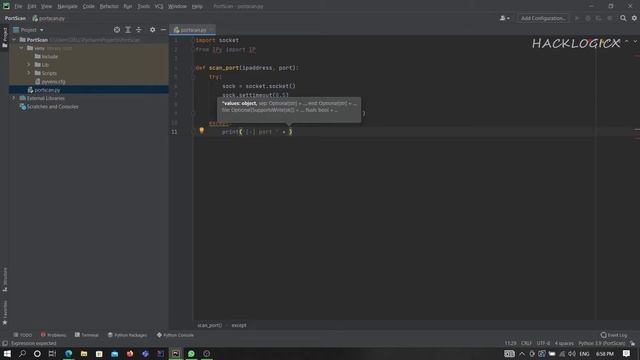This screenshot has height=360, width=640.
Task: Click Run with Coverage icon
Action: click(x=598, y=18)
